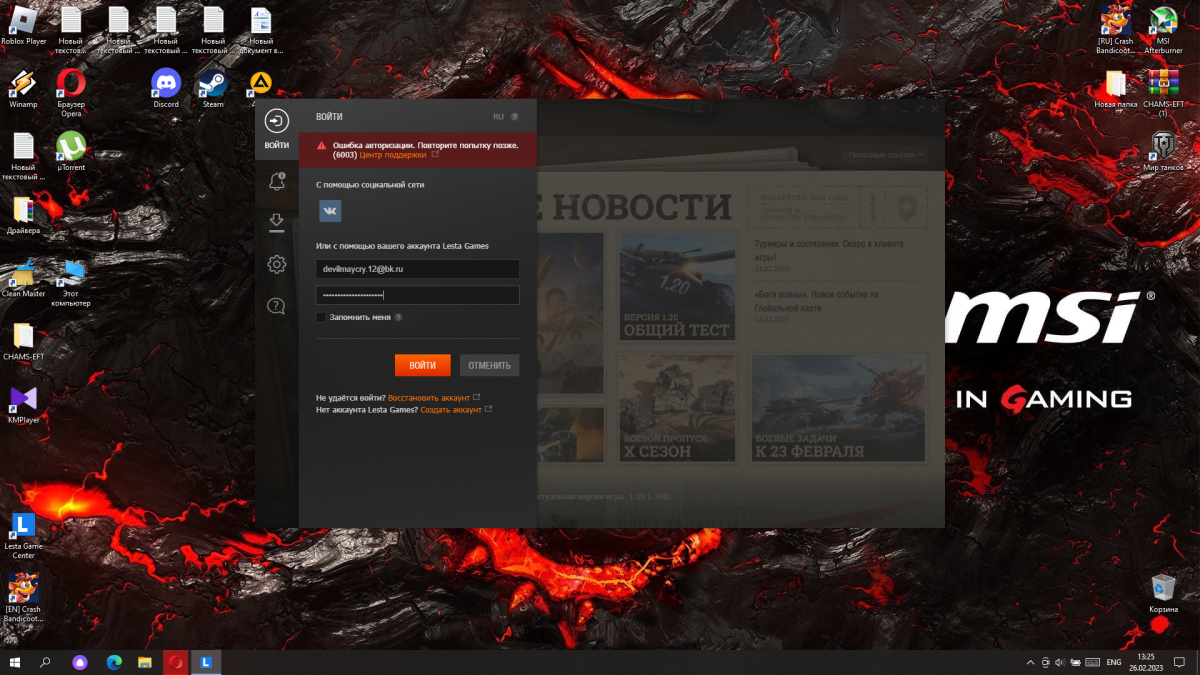1200x675 pixels.
Task: Open the Общий тест 1.20 news thumbnail
Action: tap(677, 288)
